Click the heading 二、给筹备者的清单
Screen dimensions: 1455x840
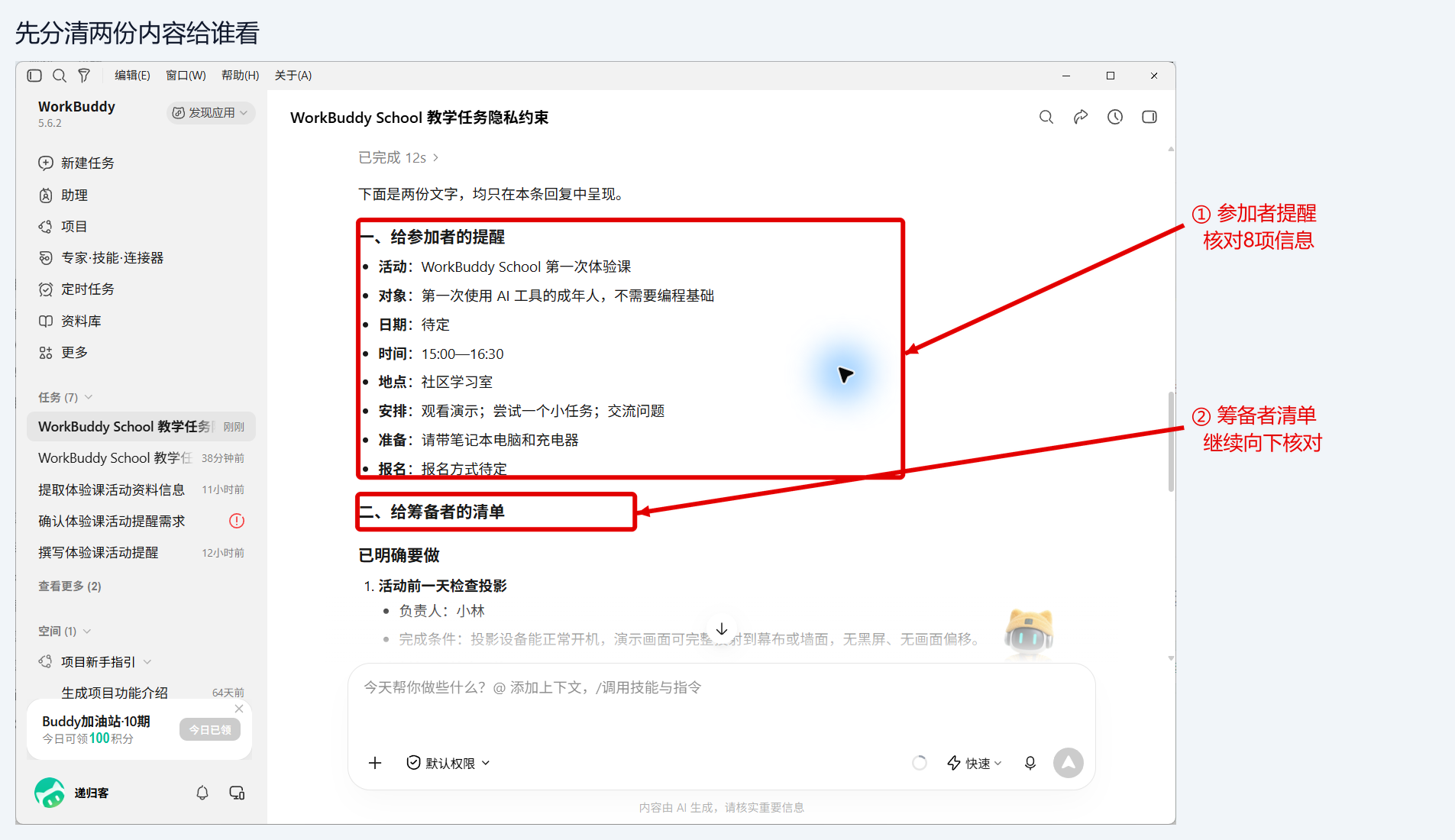pyautogui.click(x=432, y=512)
